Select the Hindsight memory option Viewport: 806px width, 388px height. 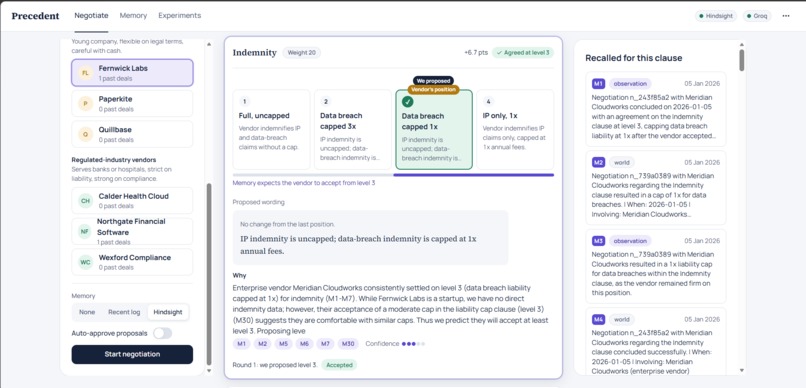[168, 312]
